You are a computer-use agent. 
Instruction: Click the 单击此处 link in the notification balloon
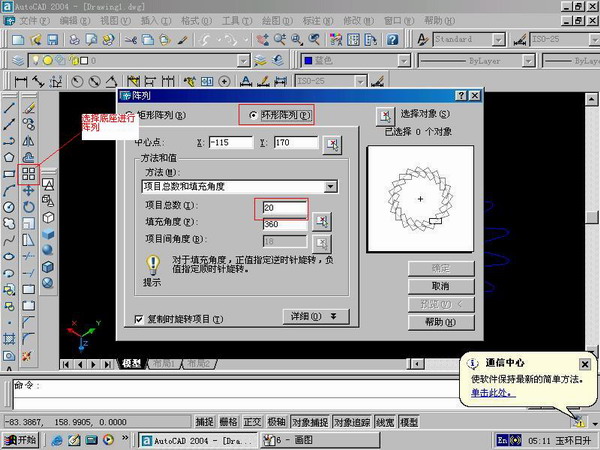pos(492,393)
